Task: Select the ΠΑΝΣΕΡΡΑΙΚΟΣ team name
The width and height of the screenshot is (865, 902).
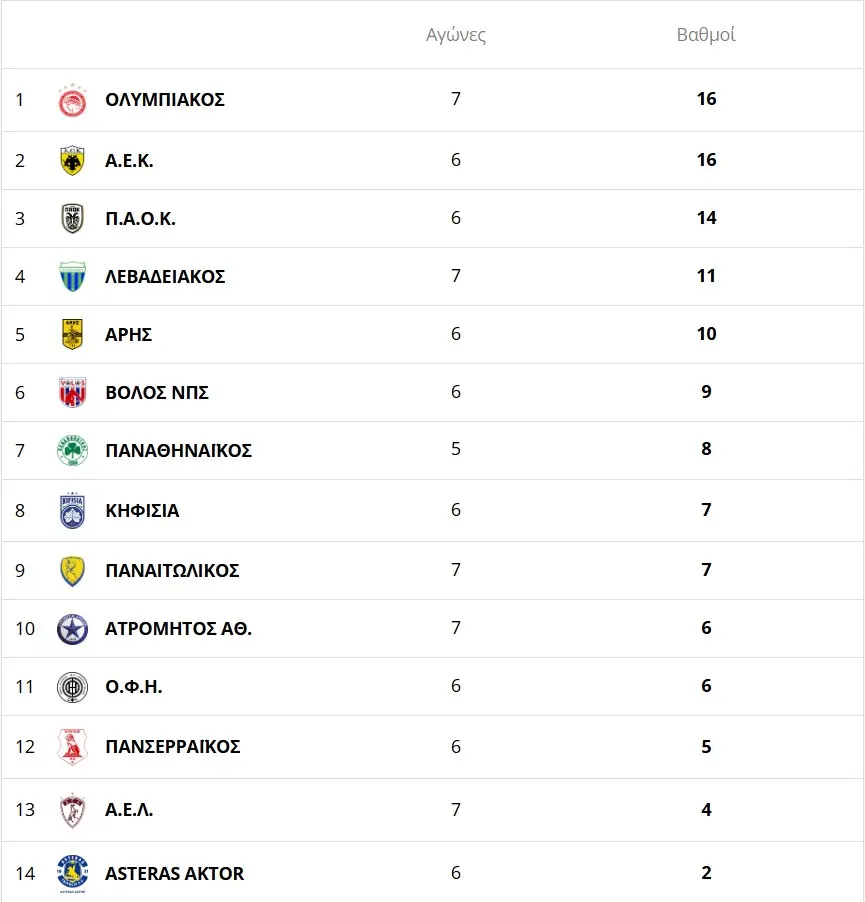Action: 172,747
